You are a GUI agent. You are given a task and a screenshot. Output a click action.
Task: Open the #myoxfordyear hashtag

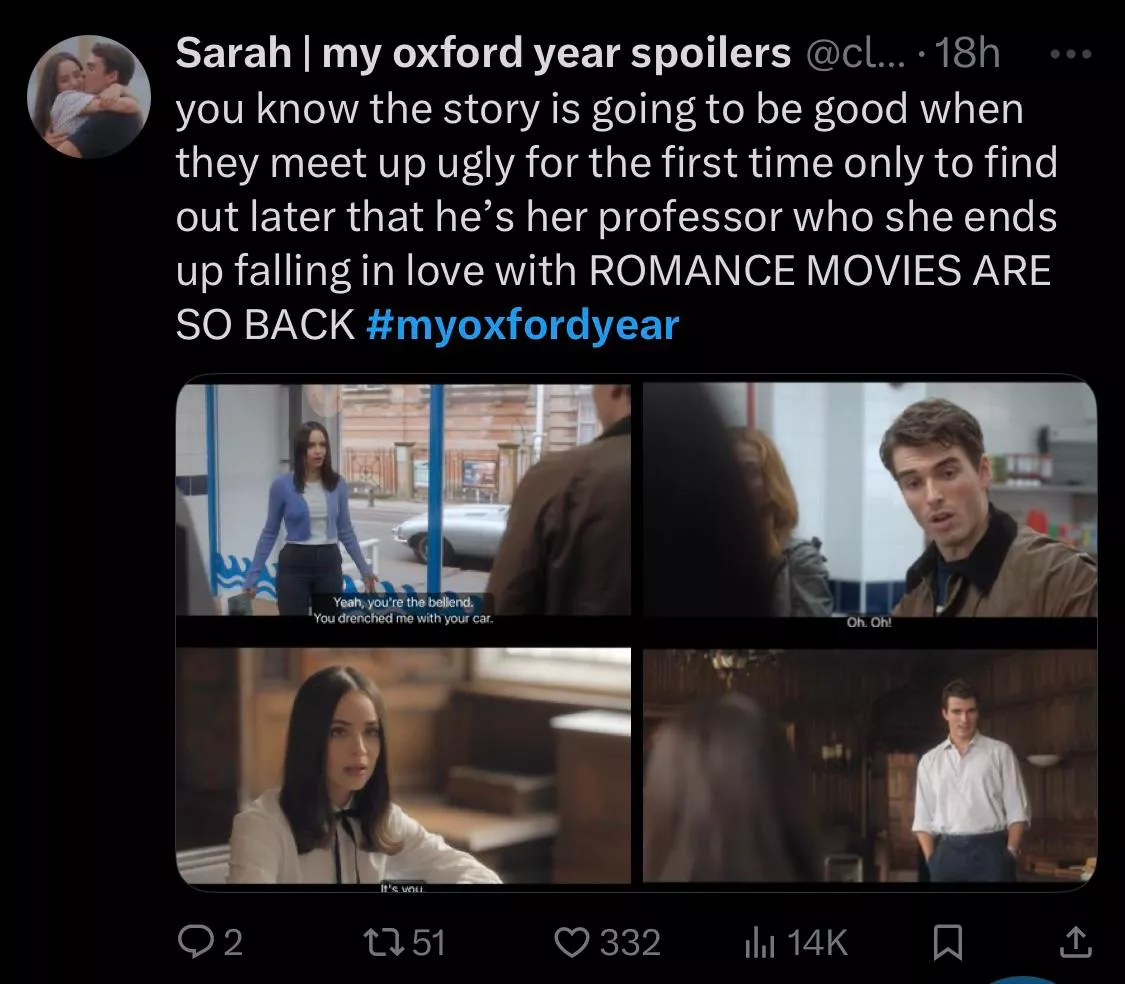(x=523, y=324)
